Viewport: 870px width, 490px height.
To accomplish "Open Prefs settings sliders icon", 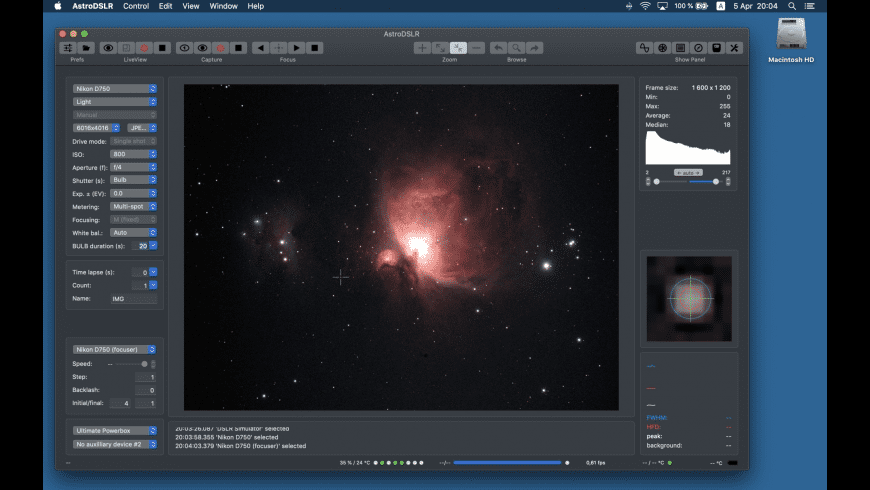I will point(69,47).
